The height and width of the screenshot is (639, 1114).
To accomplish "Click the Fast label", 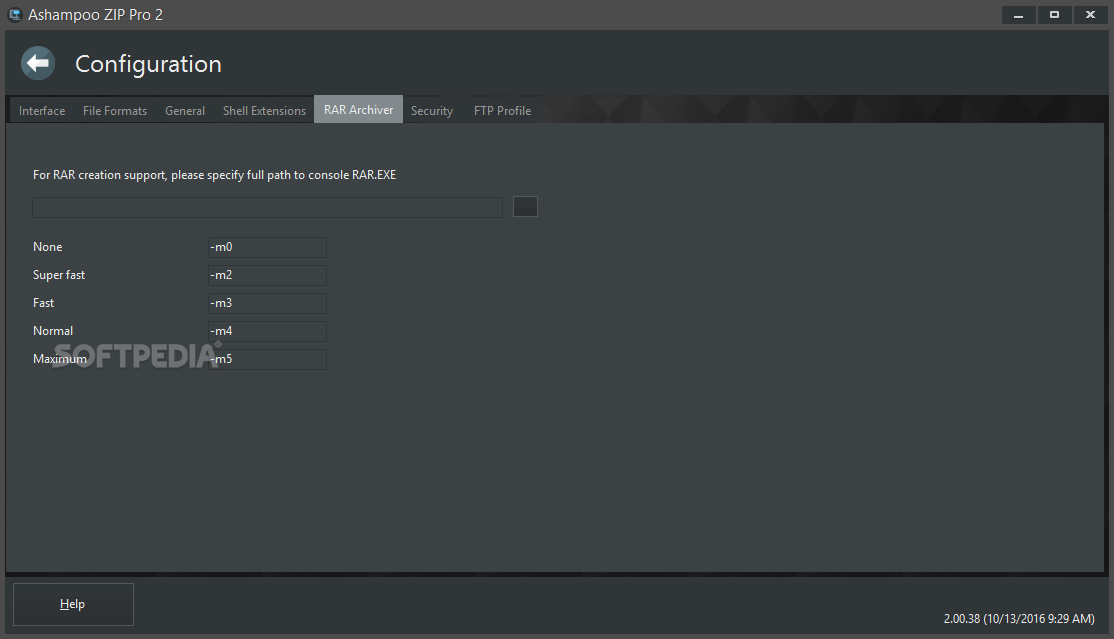I will [43, 303].
